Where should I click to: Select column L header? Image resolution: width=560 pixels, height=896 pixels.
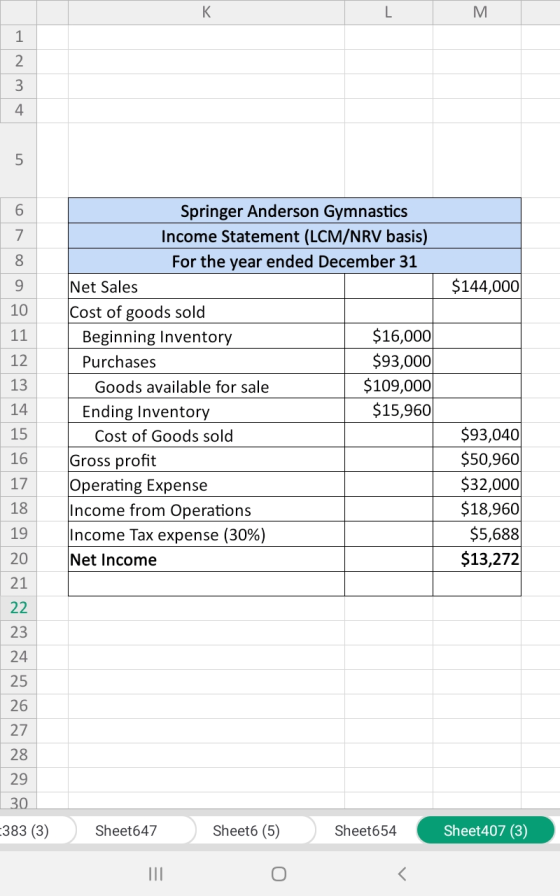(389, 12)
